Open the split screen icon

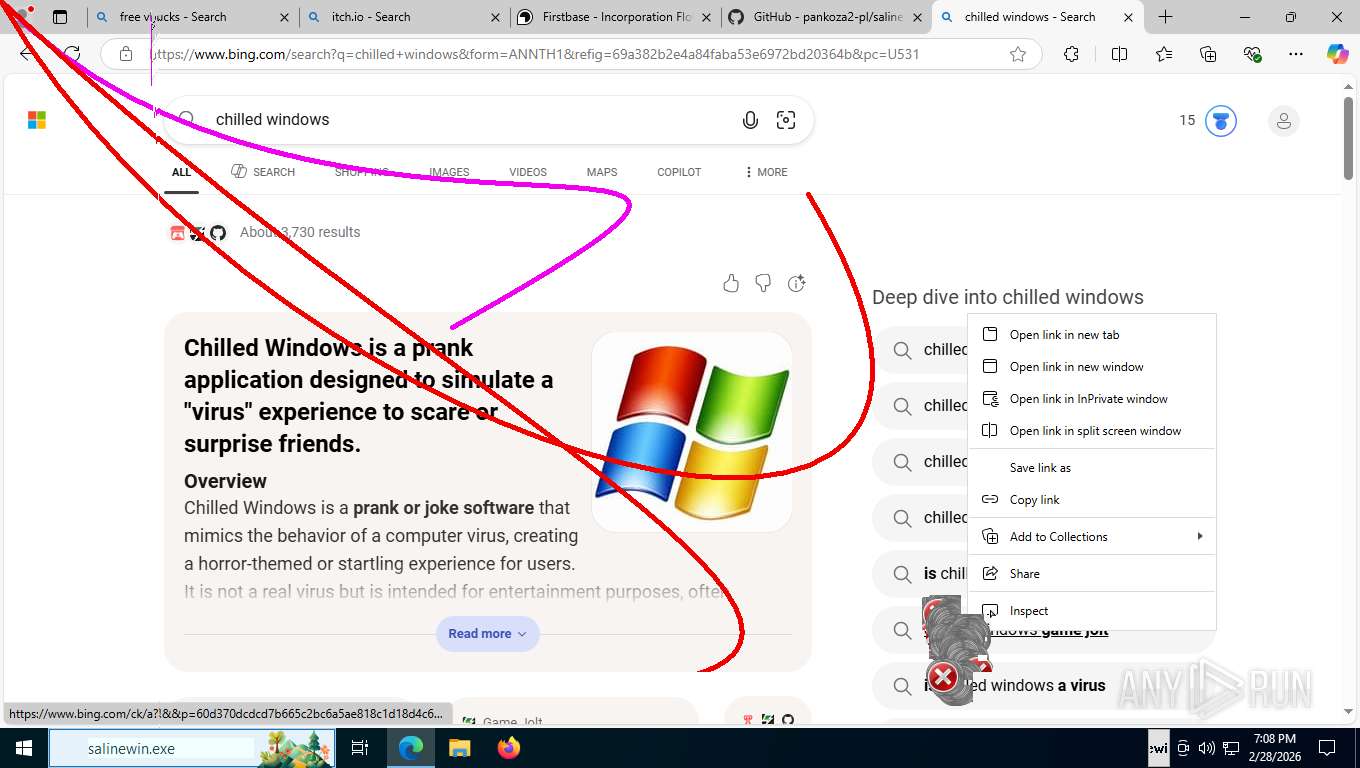tap(1119, 54)
